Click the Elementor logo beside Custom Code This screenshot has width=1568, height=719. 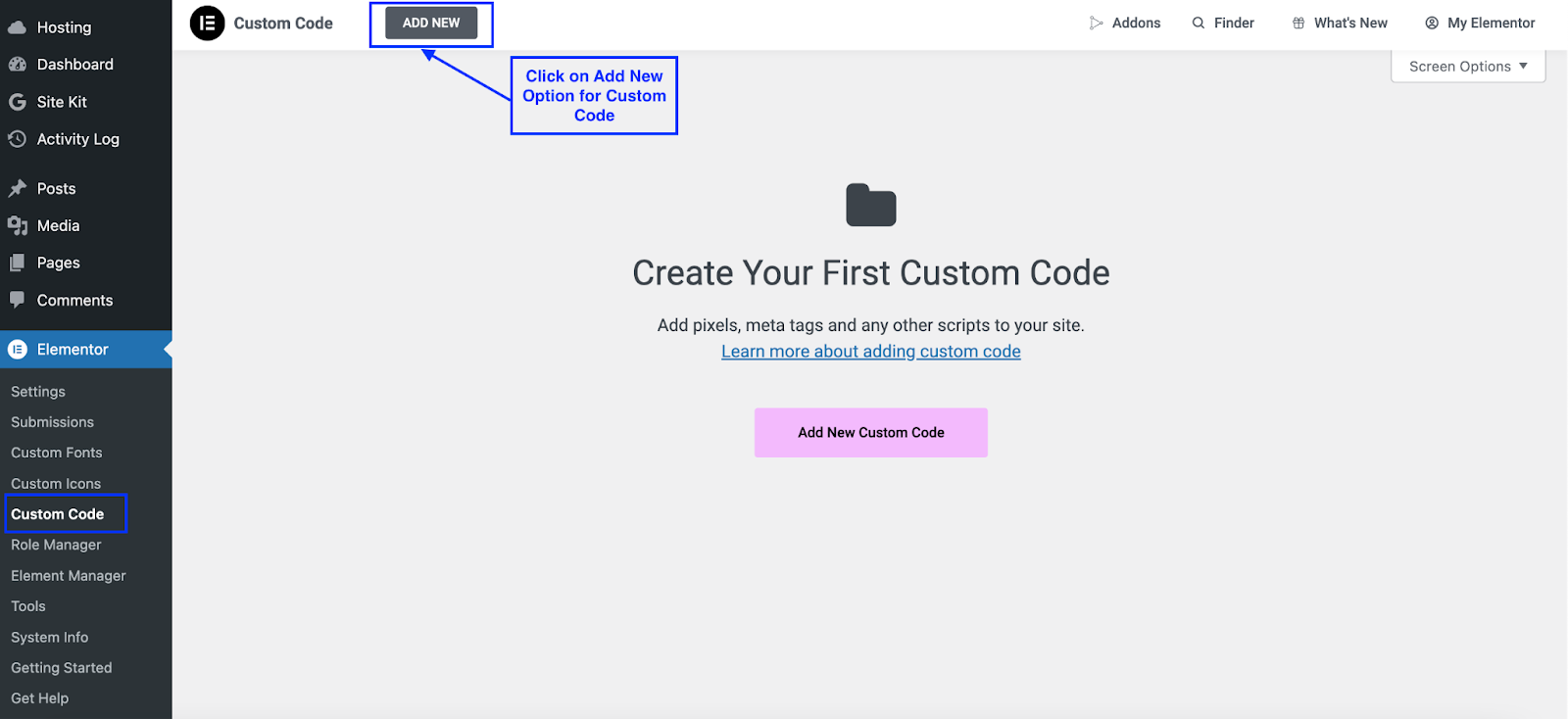(207, 23)
